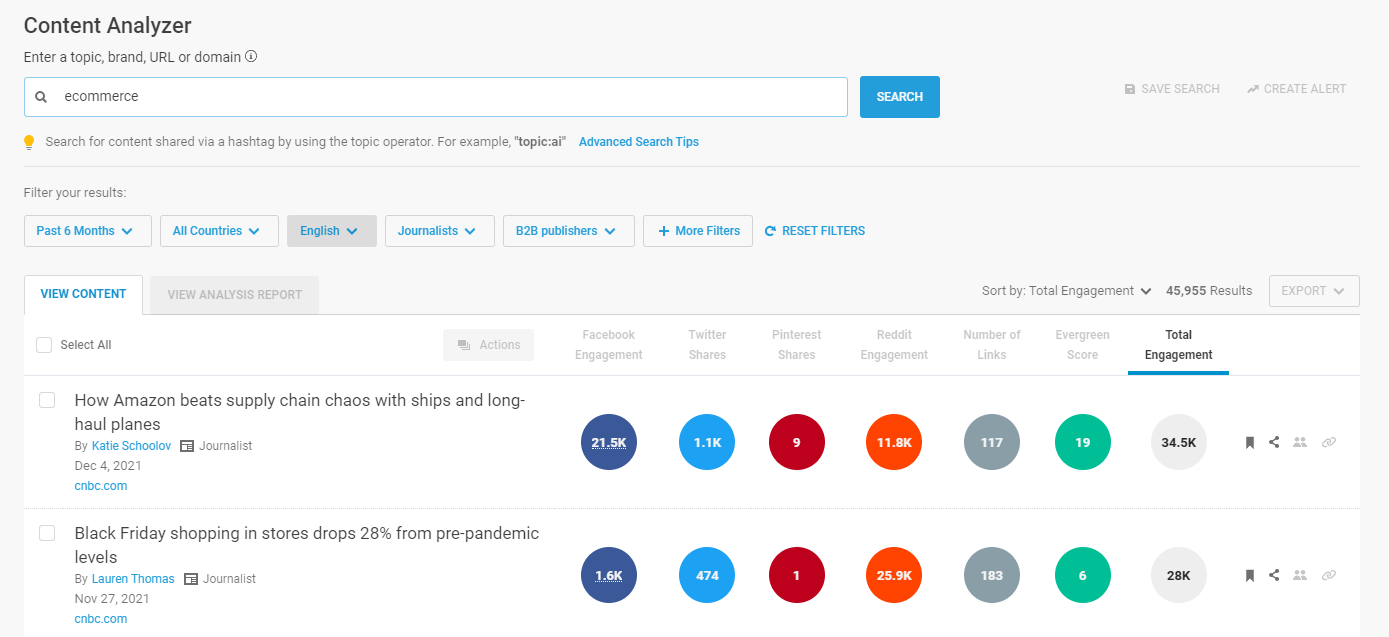View backlinks of the Black Friday article

[x=1329, y=575]
